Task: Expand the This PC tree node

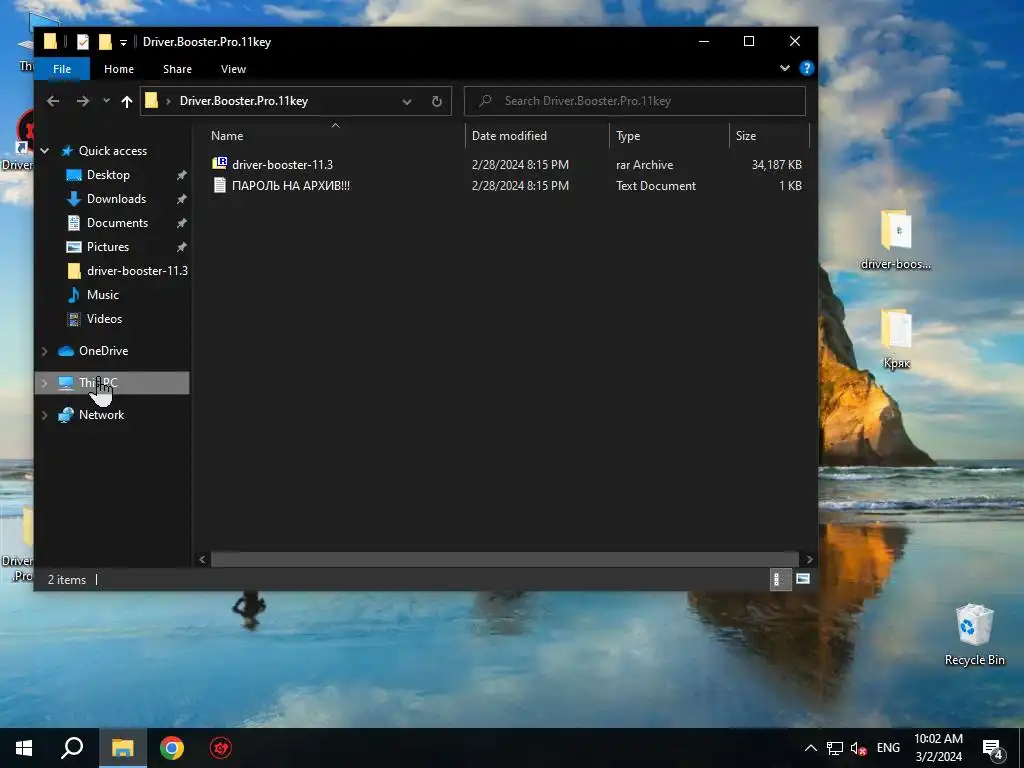Action: 44,383
